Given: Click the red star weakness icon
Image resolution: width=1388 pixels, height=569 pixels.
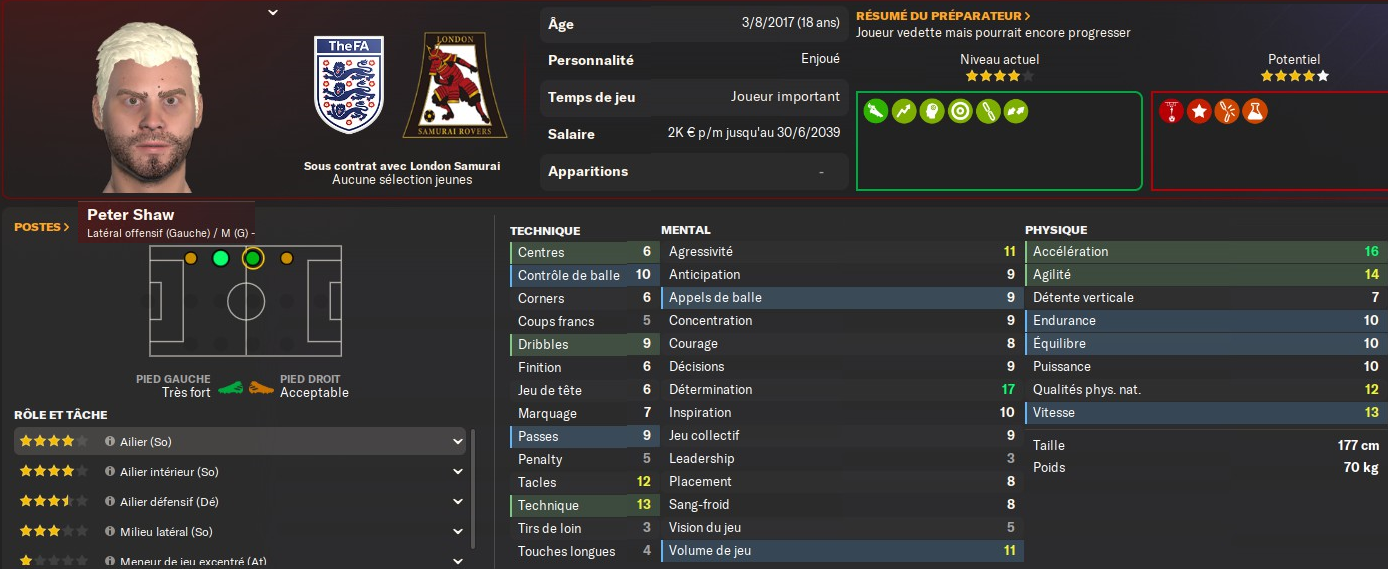Looking at the screenshot, I should pyautogui.click(x=1199, y=111).
